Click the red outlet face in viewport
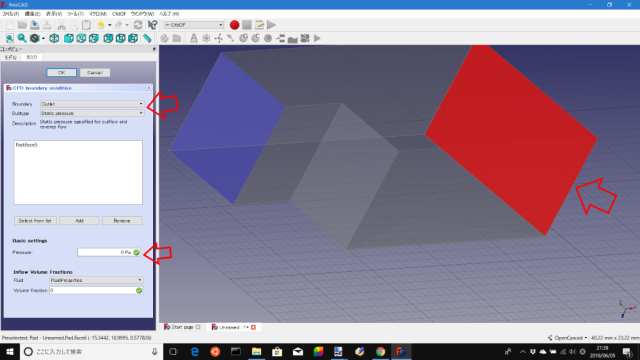 pos(510,139)
